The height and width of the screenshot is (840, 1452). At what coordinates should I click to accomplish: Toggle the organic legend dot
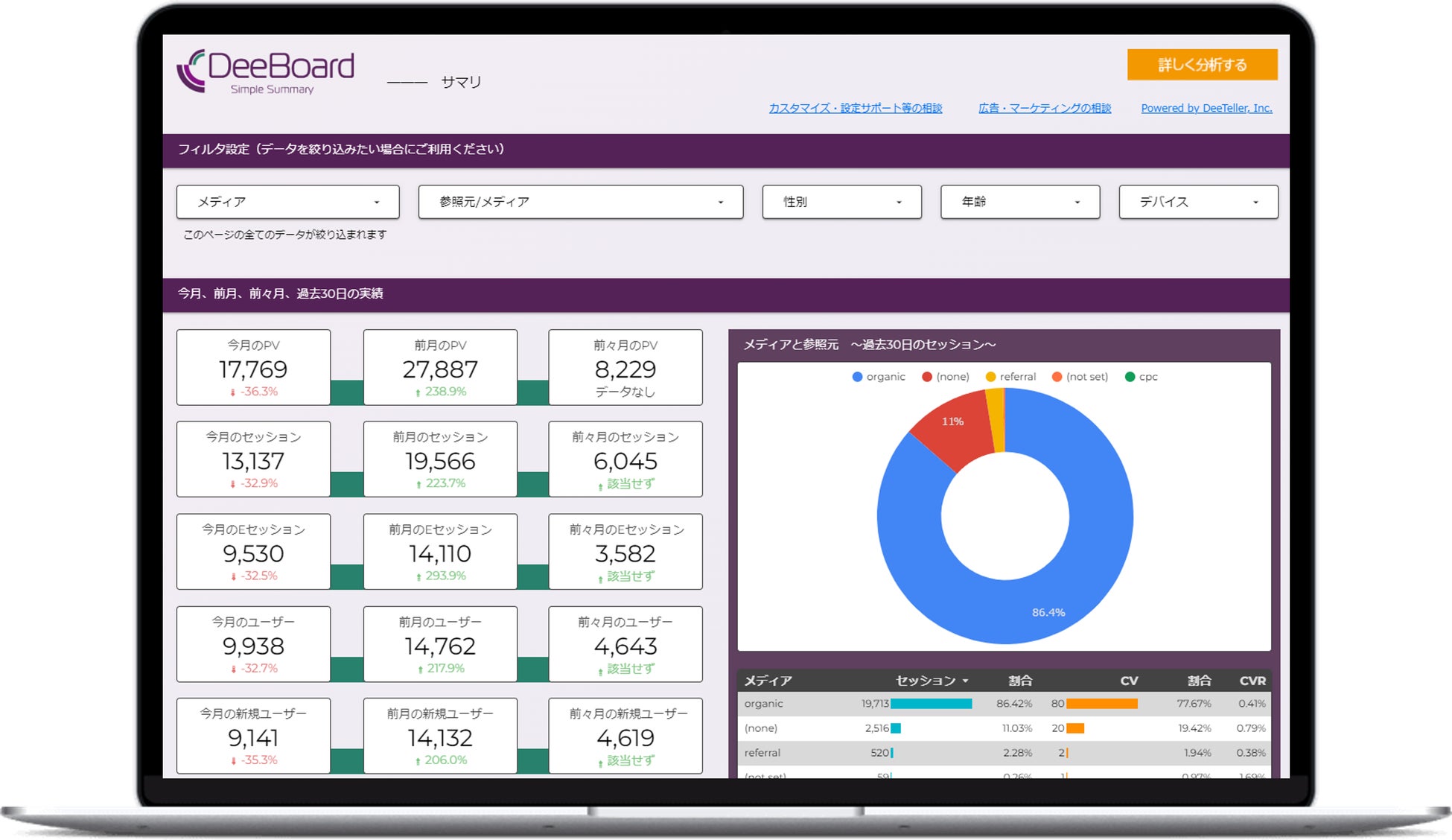857,377
